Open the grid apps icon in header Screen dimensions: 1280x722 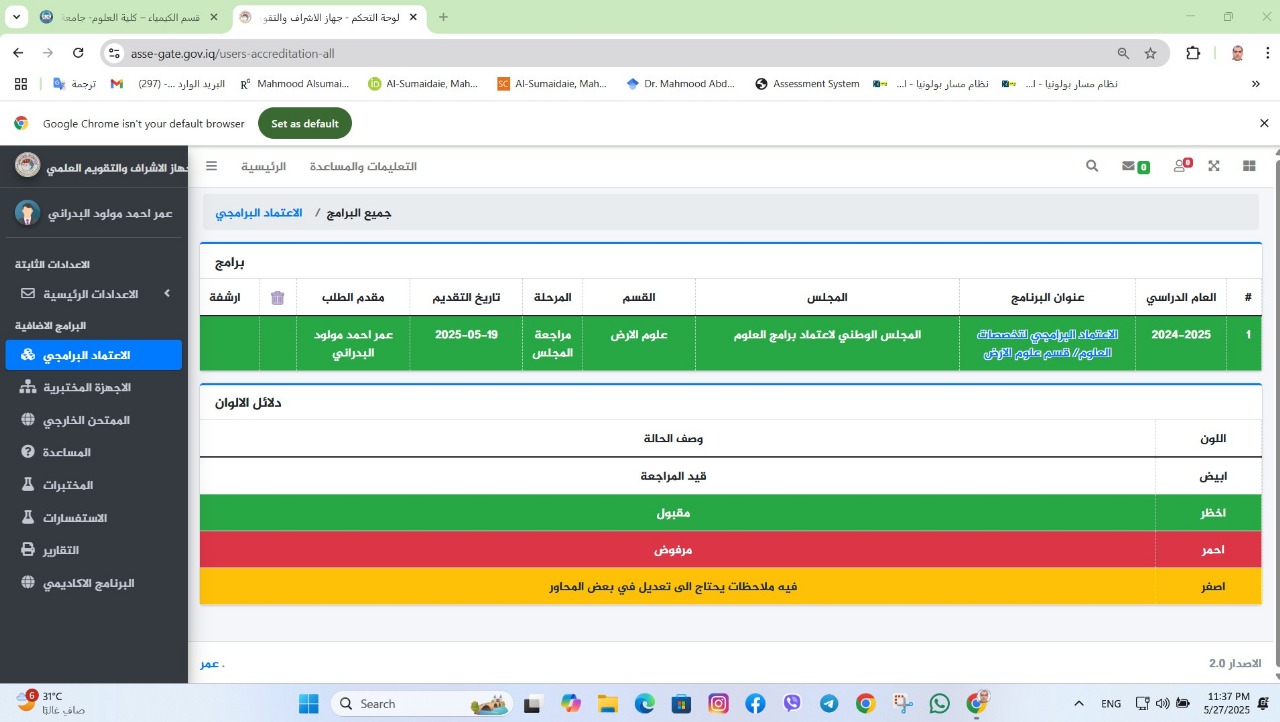[x=1249, y=166]
